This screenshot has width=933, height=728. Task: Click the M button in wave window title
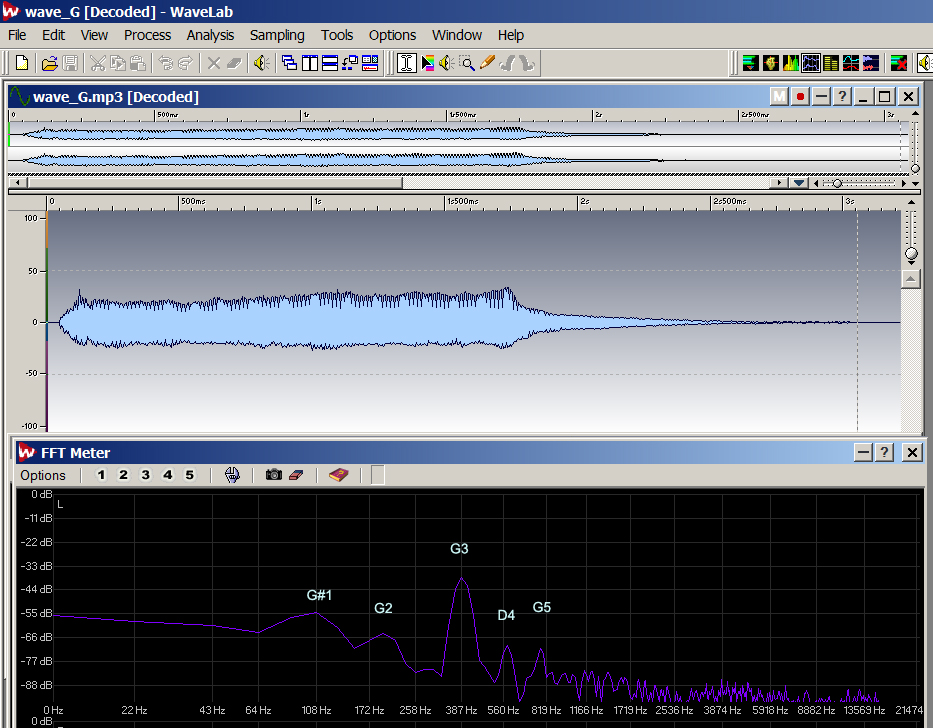[x=779, y=97]
